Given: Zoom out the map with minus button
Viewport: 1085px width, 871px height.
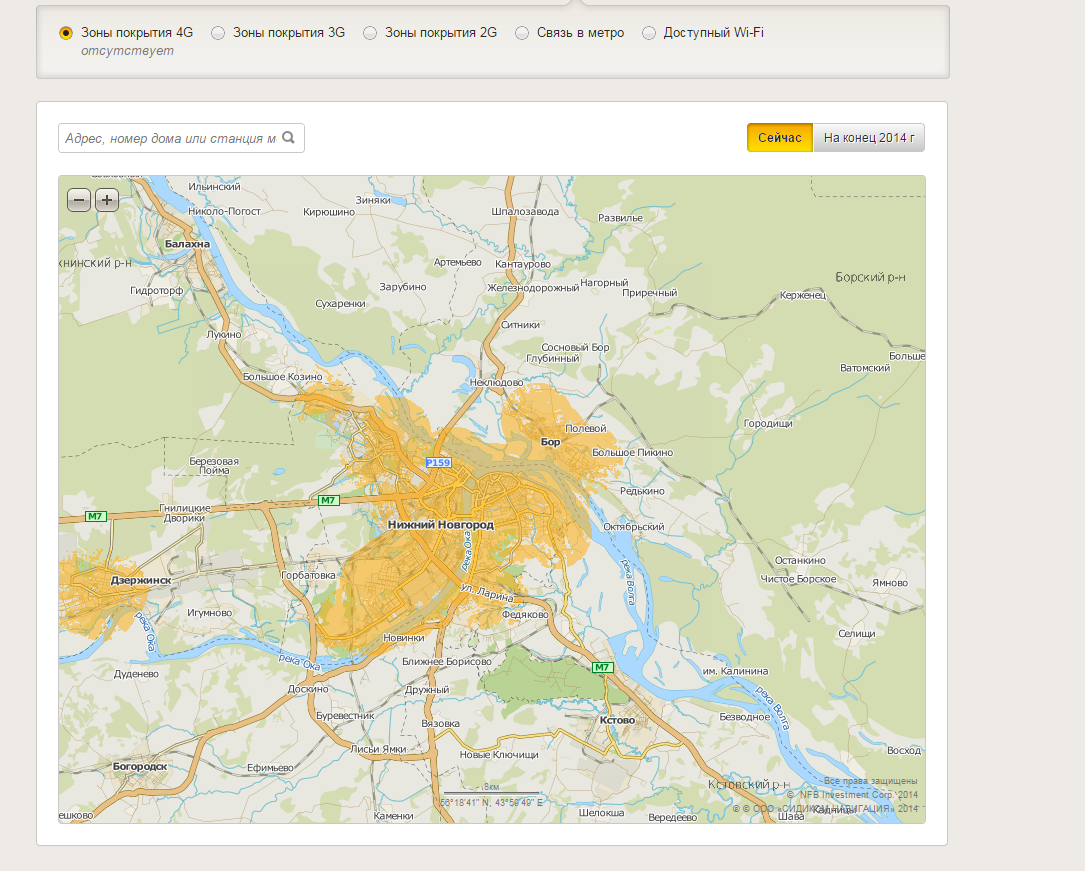Looking at the screenshot, I should click(x=79, y=201).
